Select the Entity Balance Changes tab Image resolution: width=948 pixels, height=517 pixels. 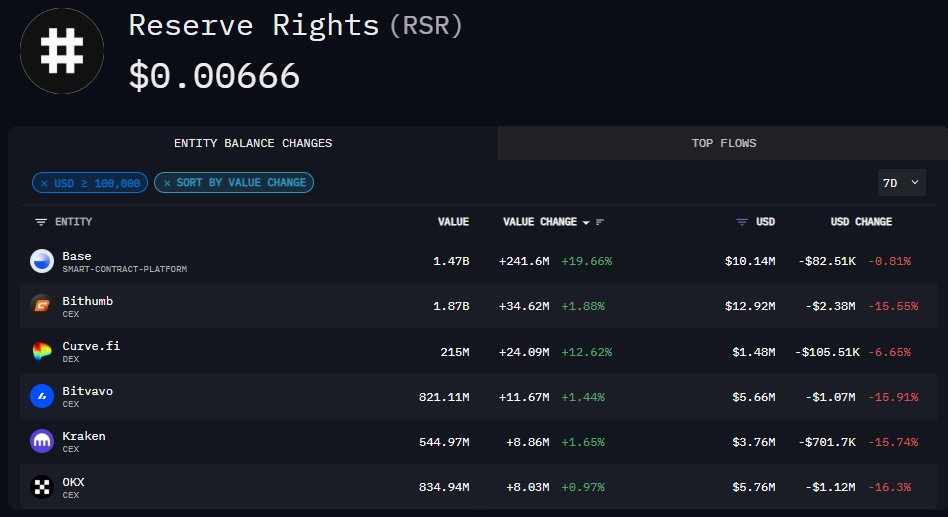pos(253,143)
